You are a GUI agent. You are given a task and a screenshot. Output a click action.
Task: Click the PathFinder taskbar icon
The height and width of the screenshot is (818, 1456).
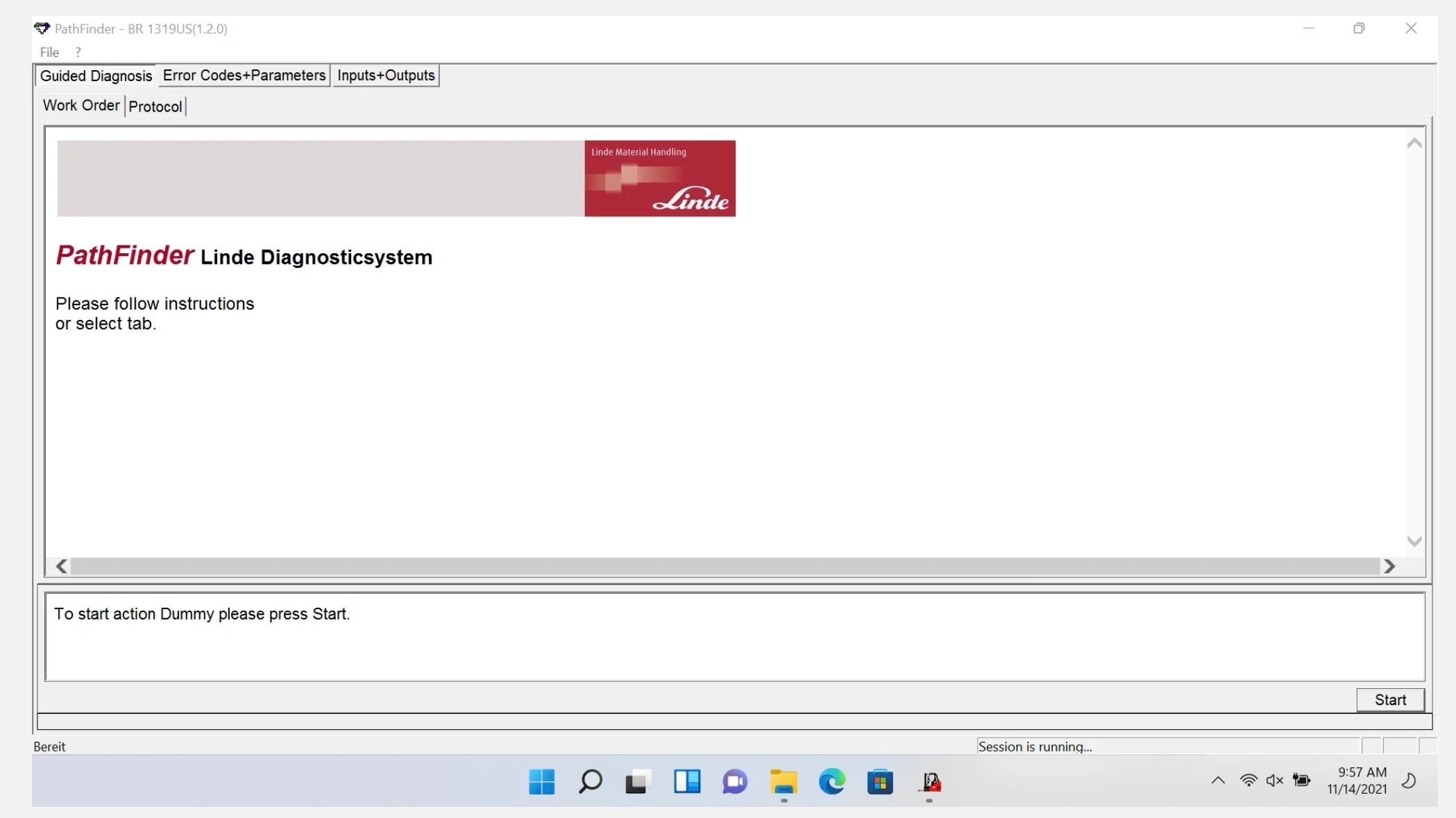click(x=930, y=782)
